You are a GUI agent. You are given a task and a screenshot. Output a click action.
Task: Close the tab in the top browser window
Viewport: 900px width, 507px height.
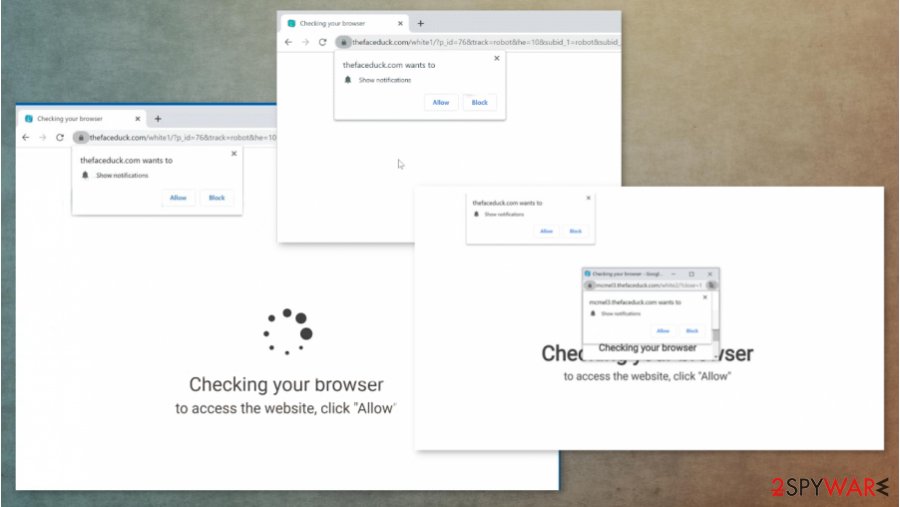400,24
